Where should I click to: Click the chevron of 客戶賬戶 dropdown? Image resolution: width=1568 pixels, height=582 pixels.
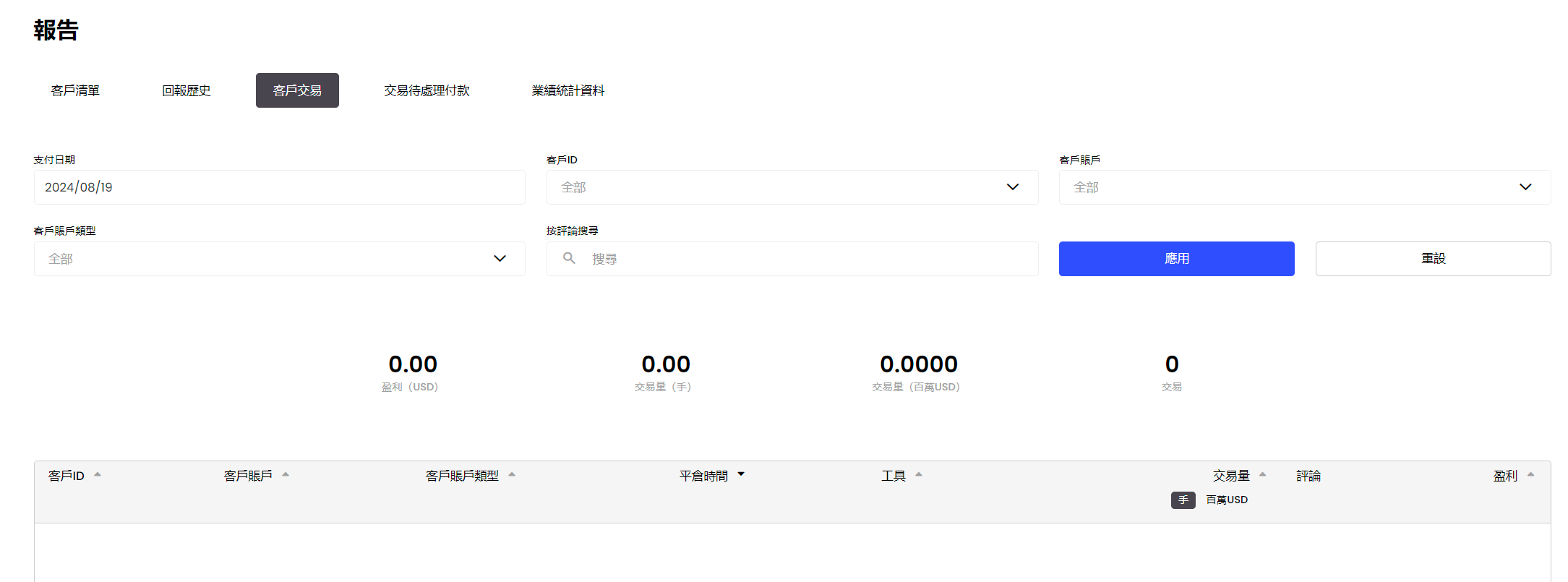click(x=1525, y=187)
